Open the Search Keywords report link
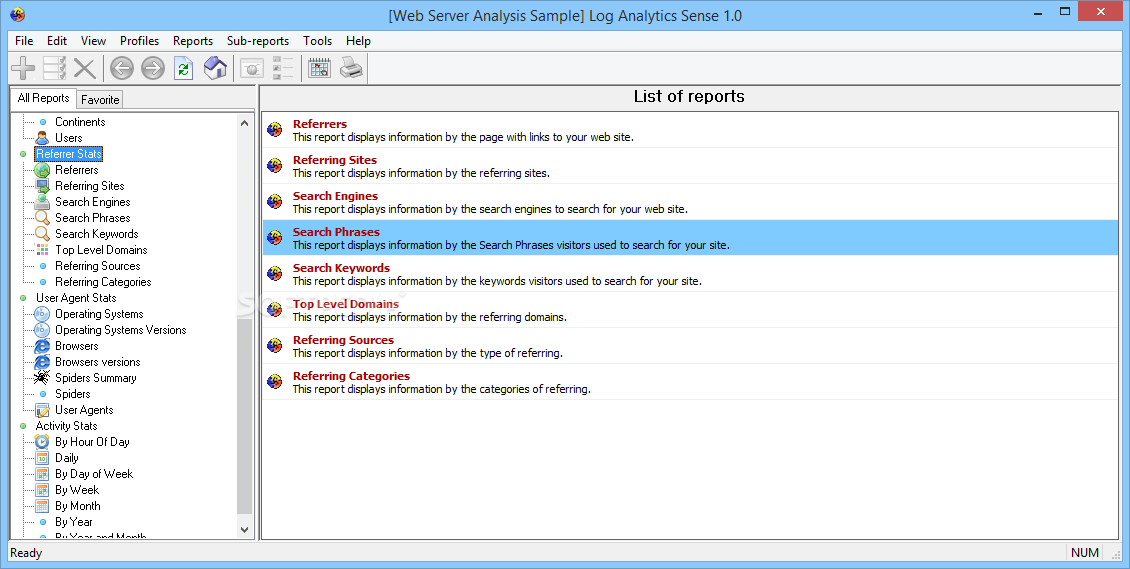 click(x=341, y=268)
